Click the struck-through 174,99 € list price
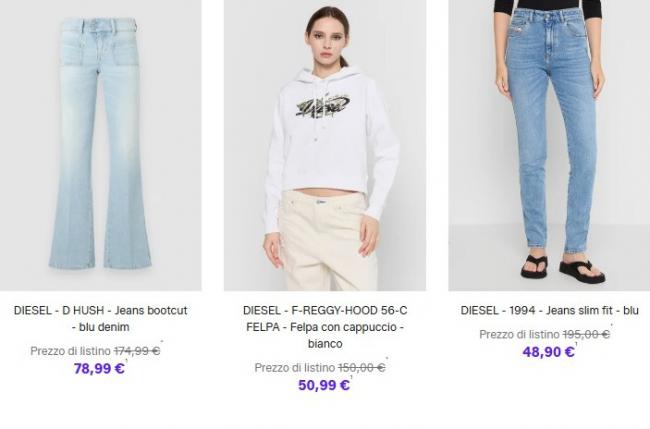 pos(137,351)
